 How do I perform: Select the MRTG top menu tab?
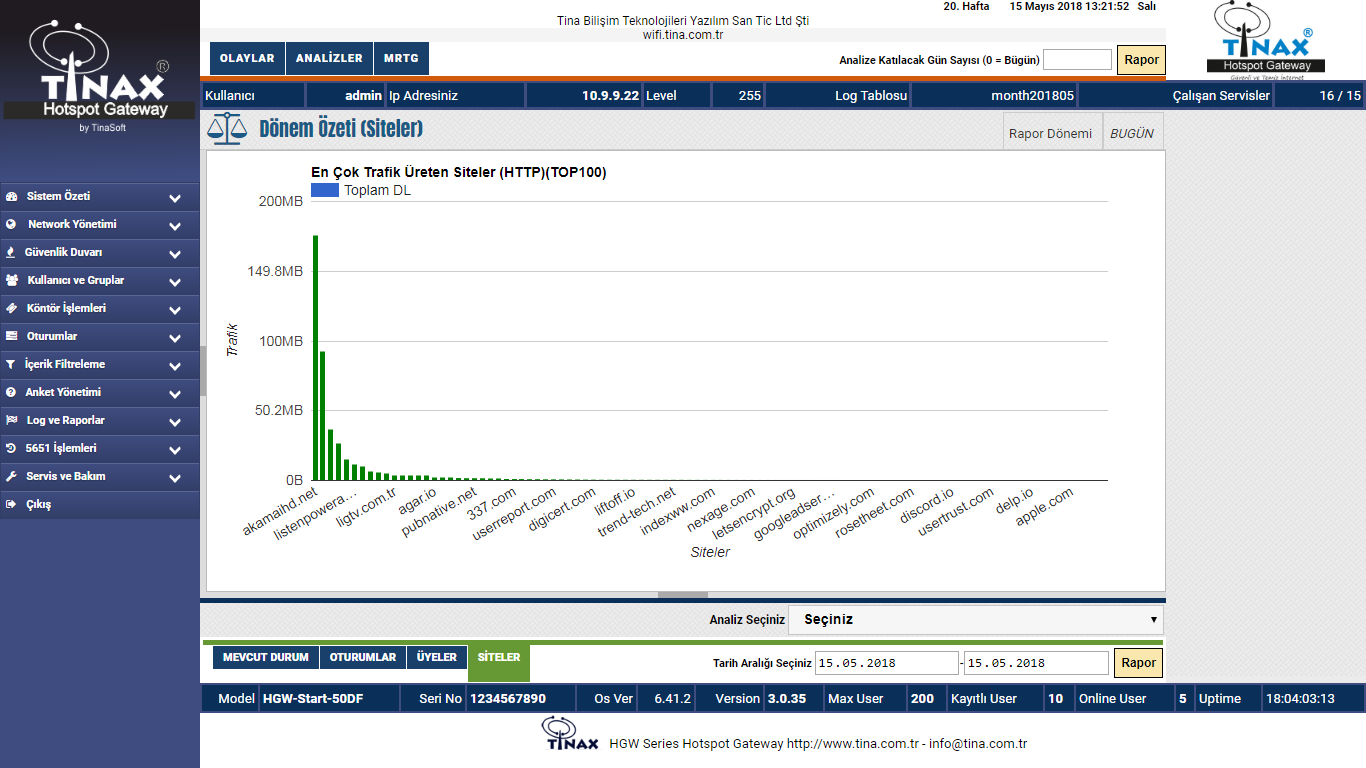401,59
